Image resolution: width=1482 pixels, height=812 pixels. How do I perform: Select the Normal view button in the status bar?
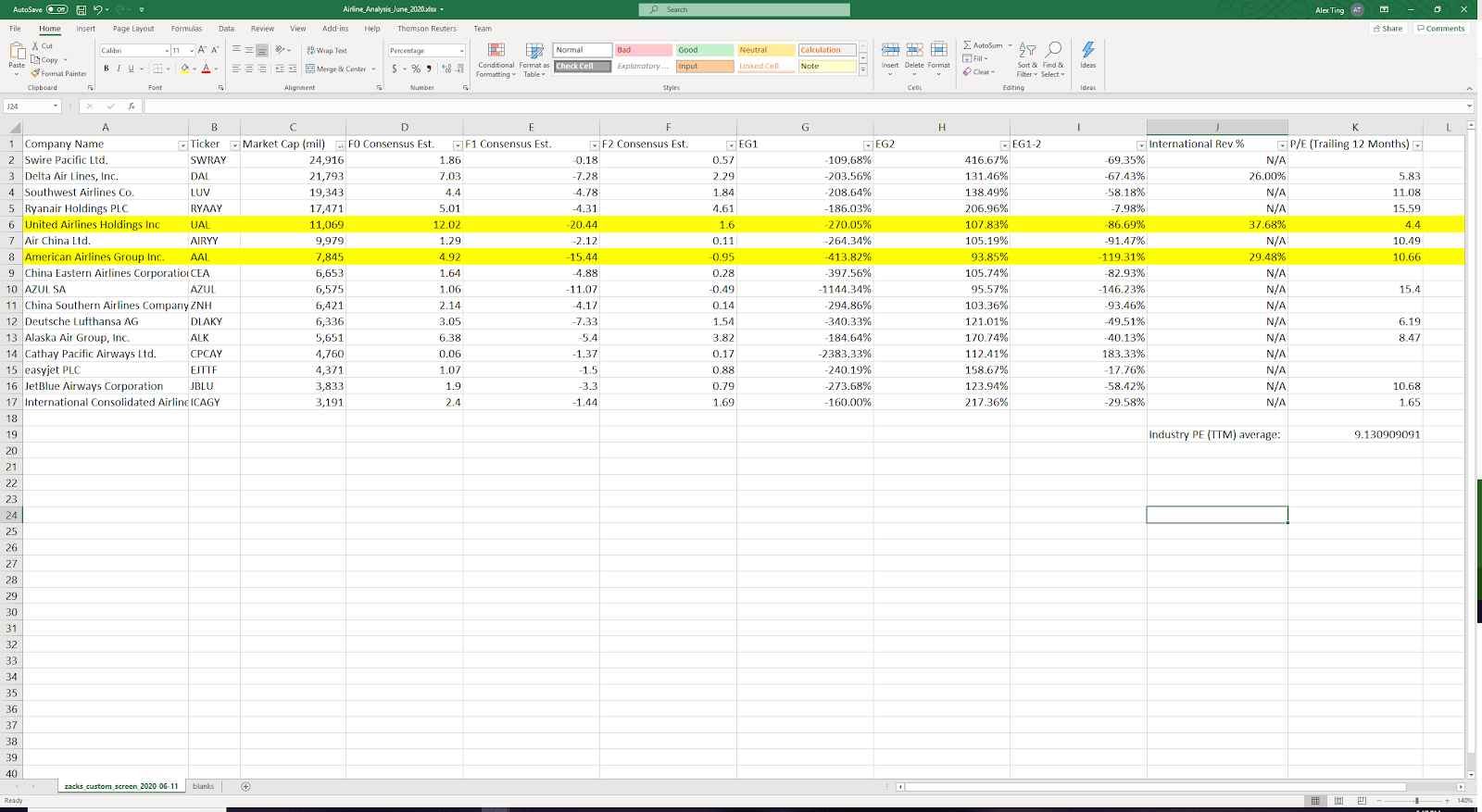[1314, 801]
